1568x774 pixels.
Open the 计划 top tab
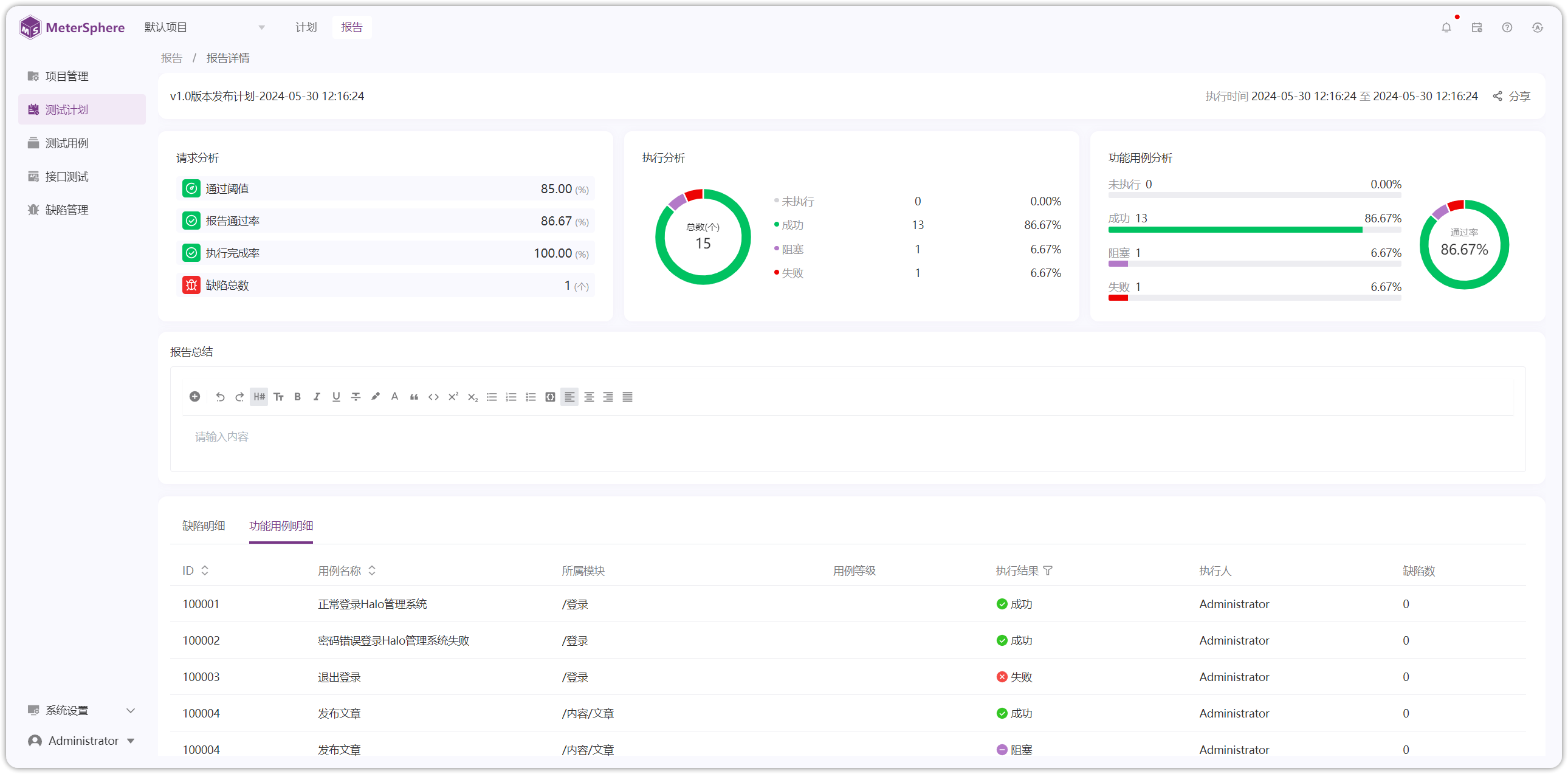[306, 27]
